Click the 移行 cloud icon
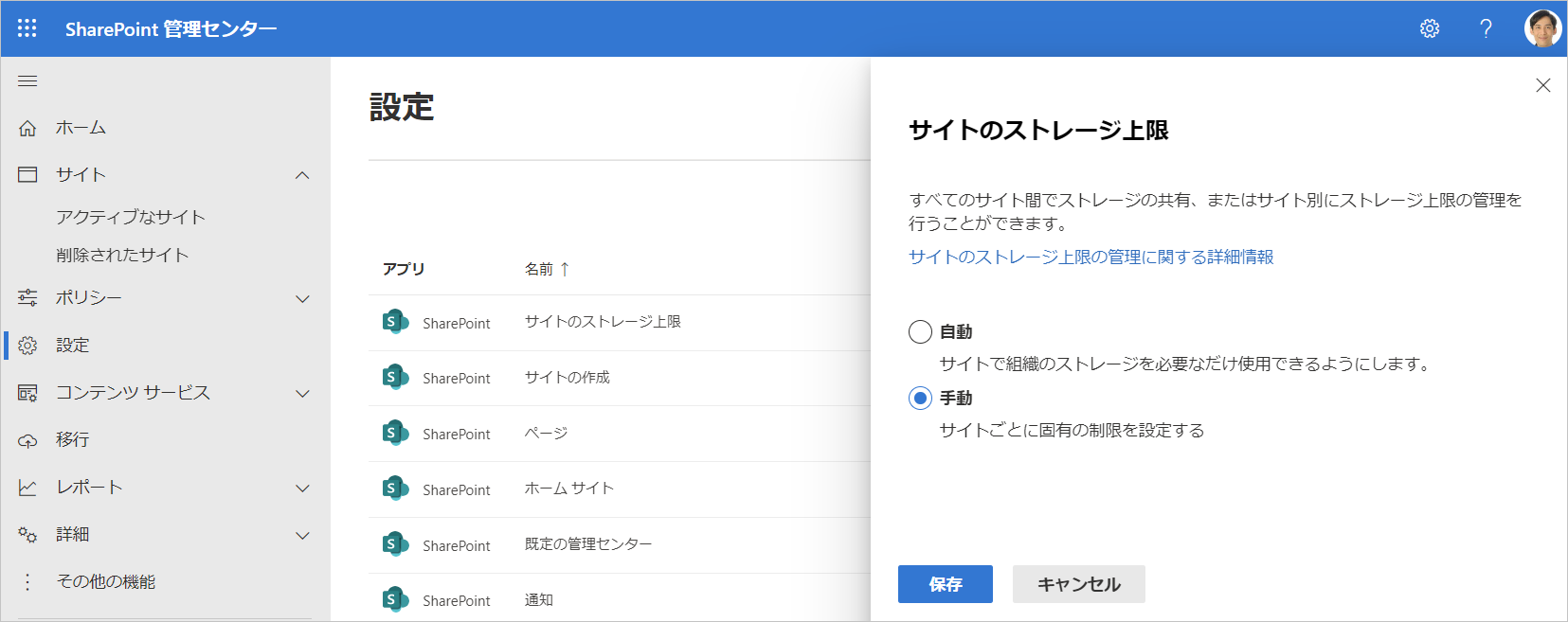 click(x=27, y=440)
